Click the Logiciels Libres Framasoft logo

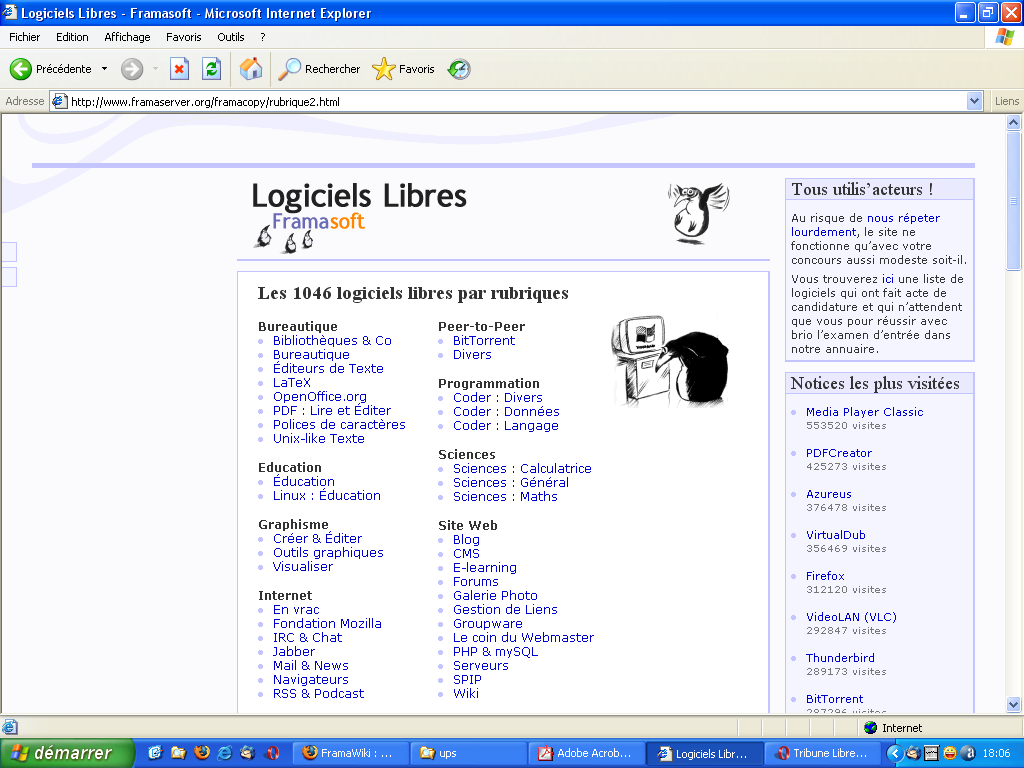(x=359, y=217)
